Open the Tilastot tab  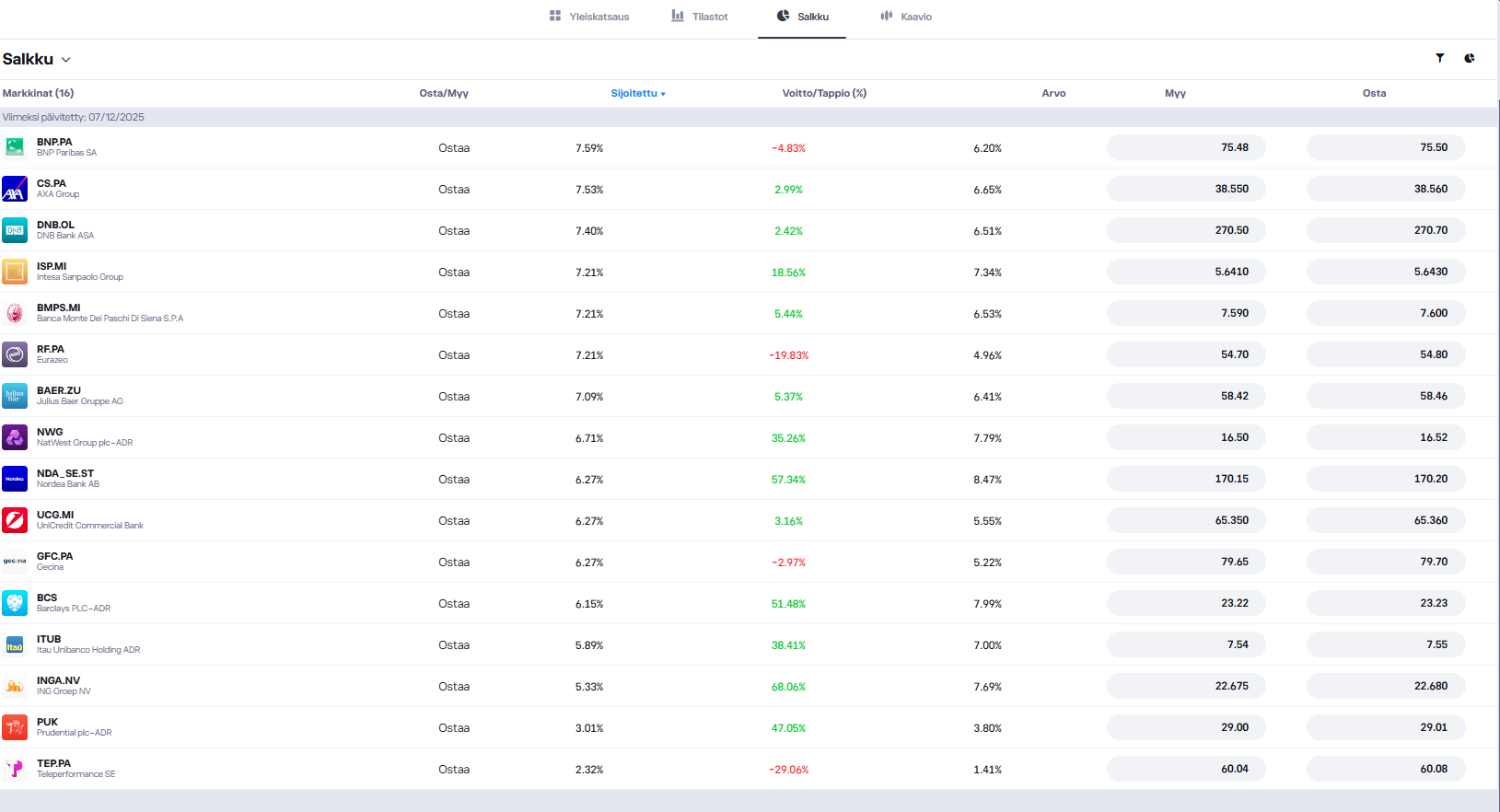tap(700, 17)
